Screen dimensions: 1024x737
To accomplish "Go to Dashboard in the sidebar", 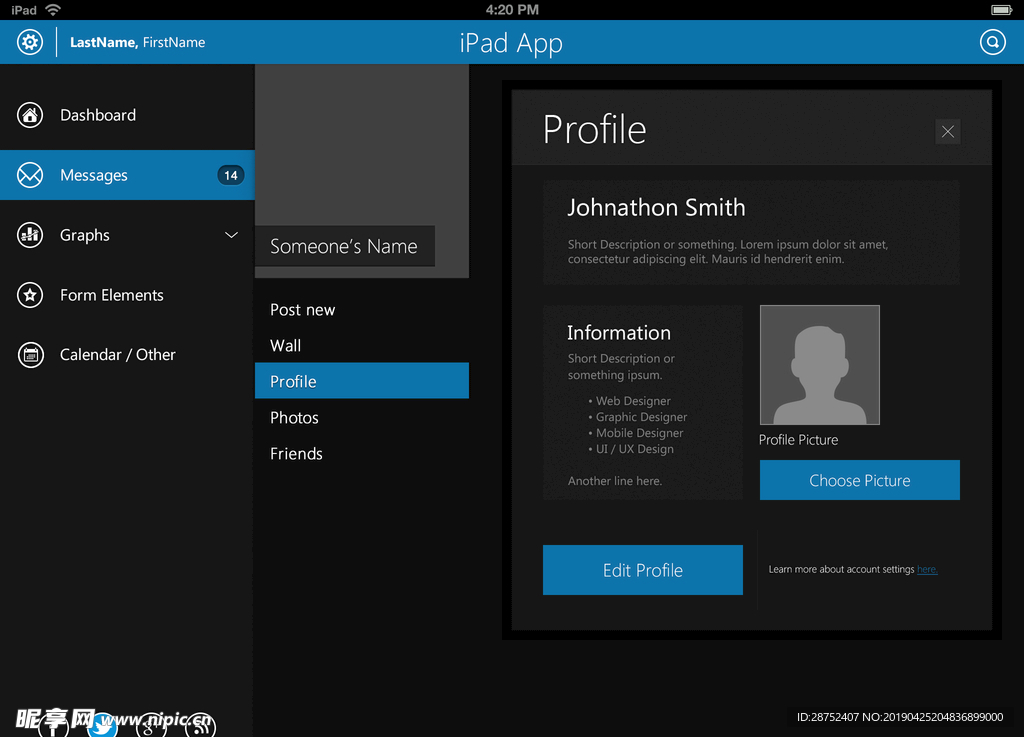I will [x=127, y=116].
